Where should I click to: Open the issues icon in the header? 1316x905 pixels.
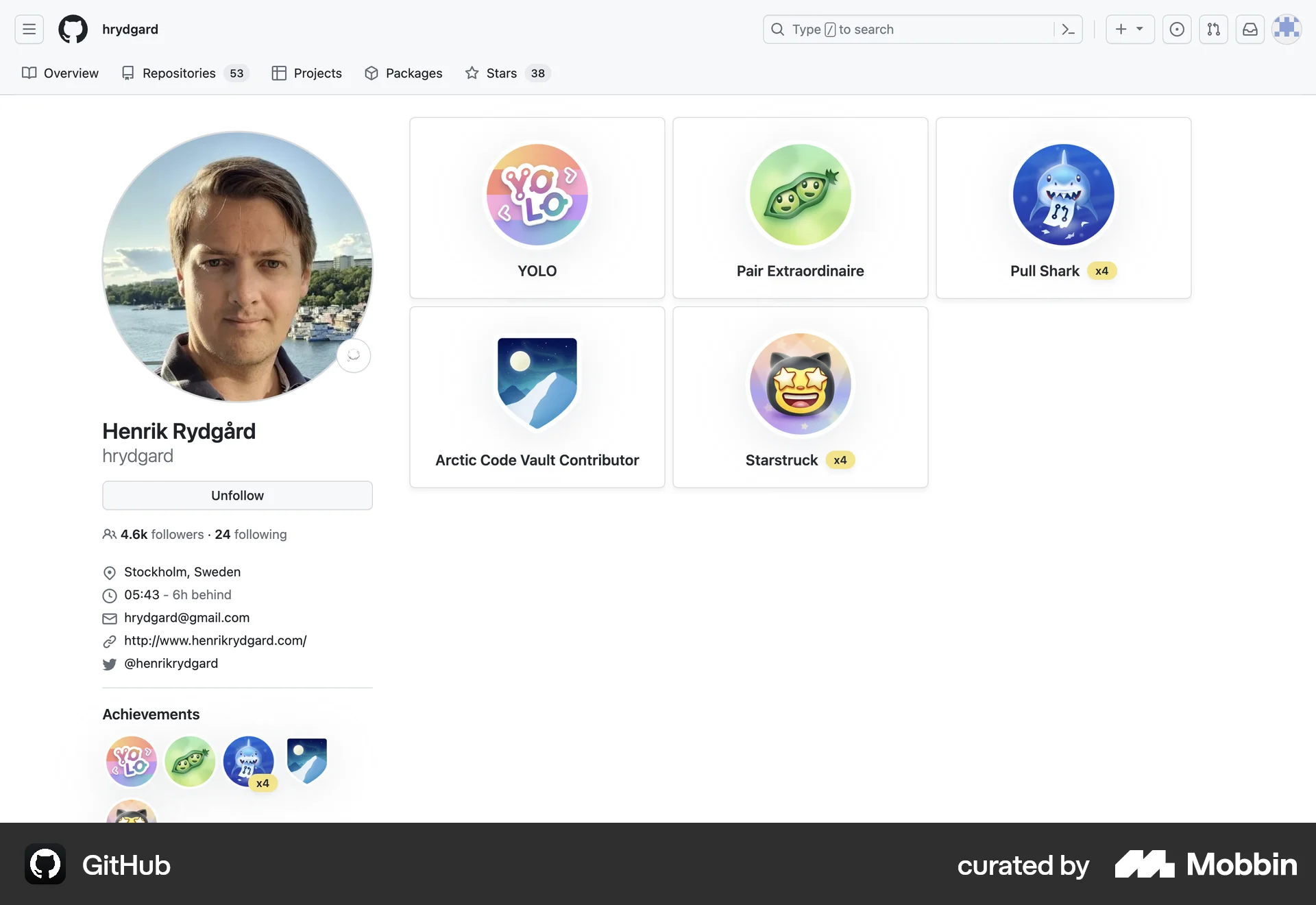click(x=1177, y=29)
